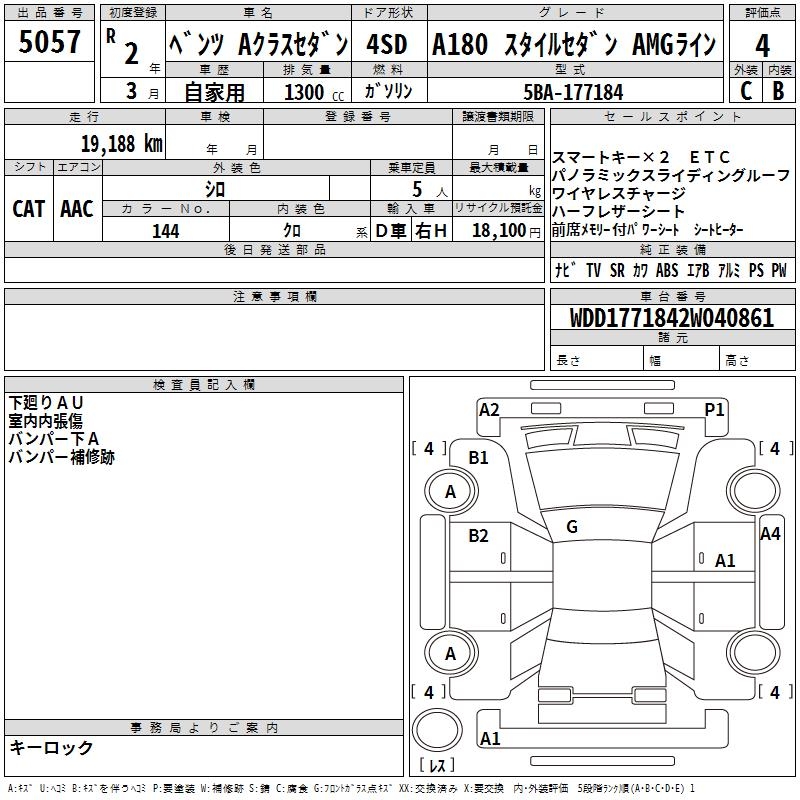The width and height of the screenshot is (800, 800).
Task: Click exterior grade C
Action: point(746,91)
